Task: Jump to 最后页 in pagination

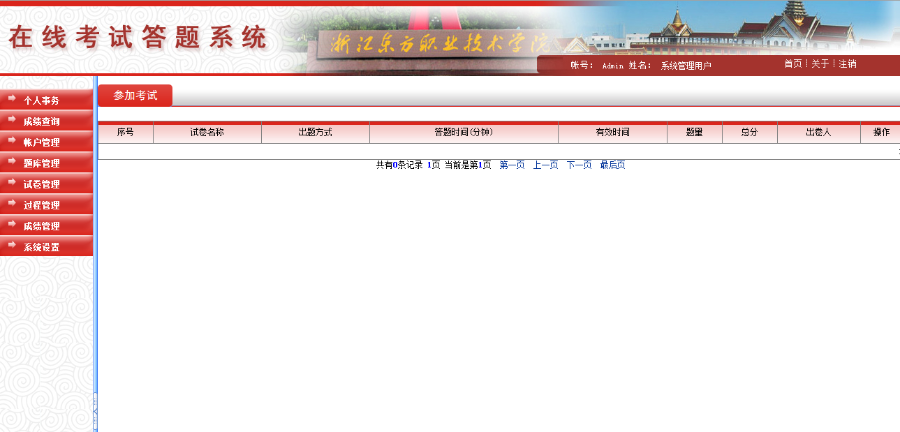Action: (x=612, y=165)
